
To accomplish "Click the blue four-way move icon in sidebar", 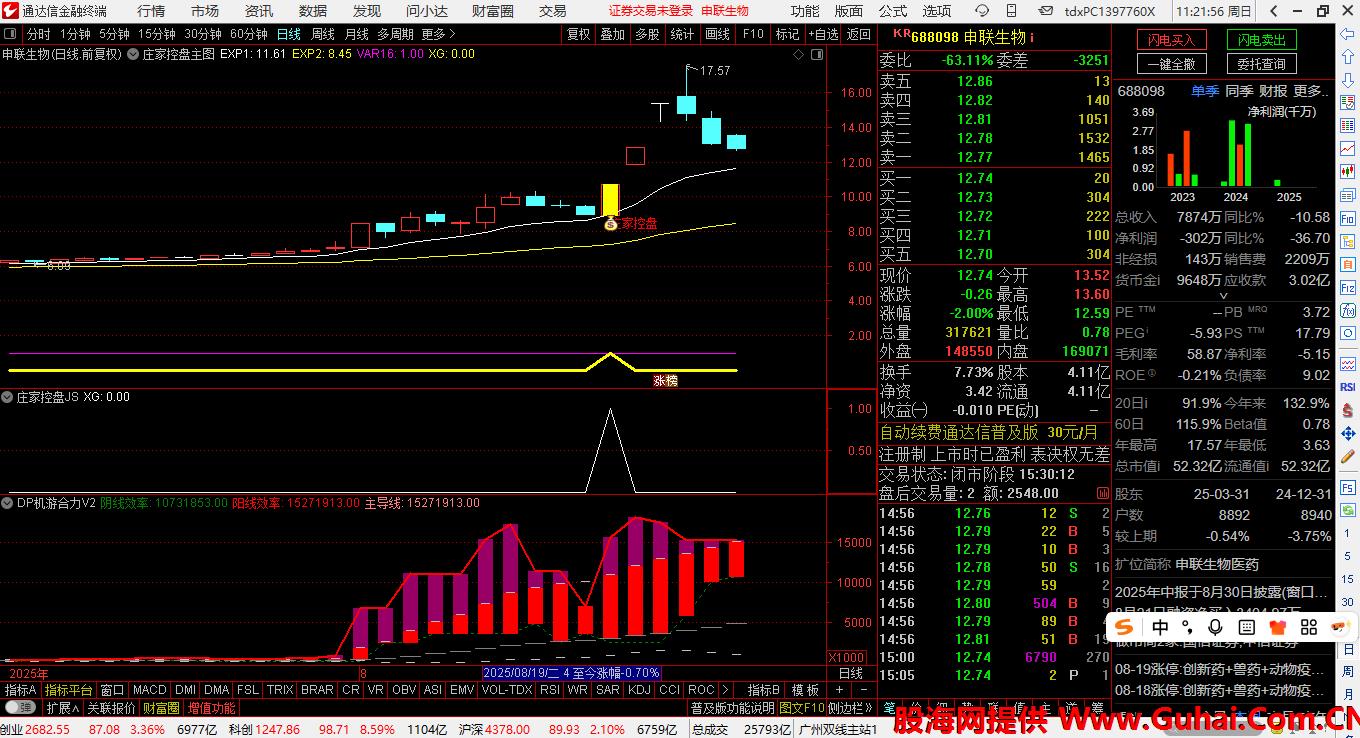I will tap(1347, 434).
